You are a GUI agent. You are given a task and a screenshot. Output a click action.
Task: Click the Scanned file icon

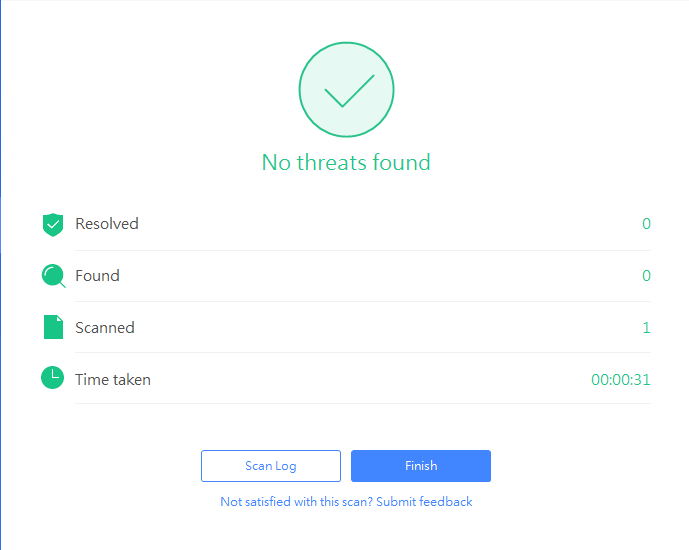53,327
